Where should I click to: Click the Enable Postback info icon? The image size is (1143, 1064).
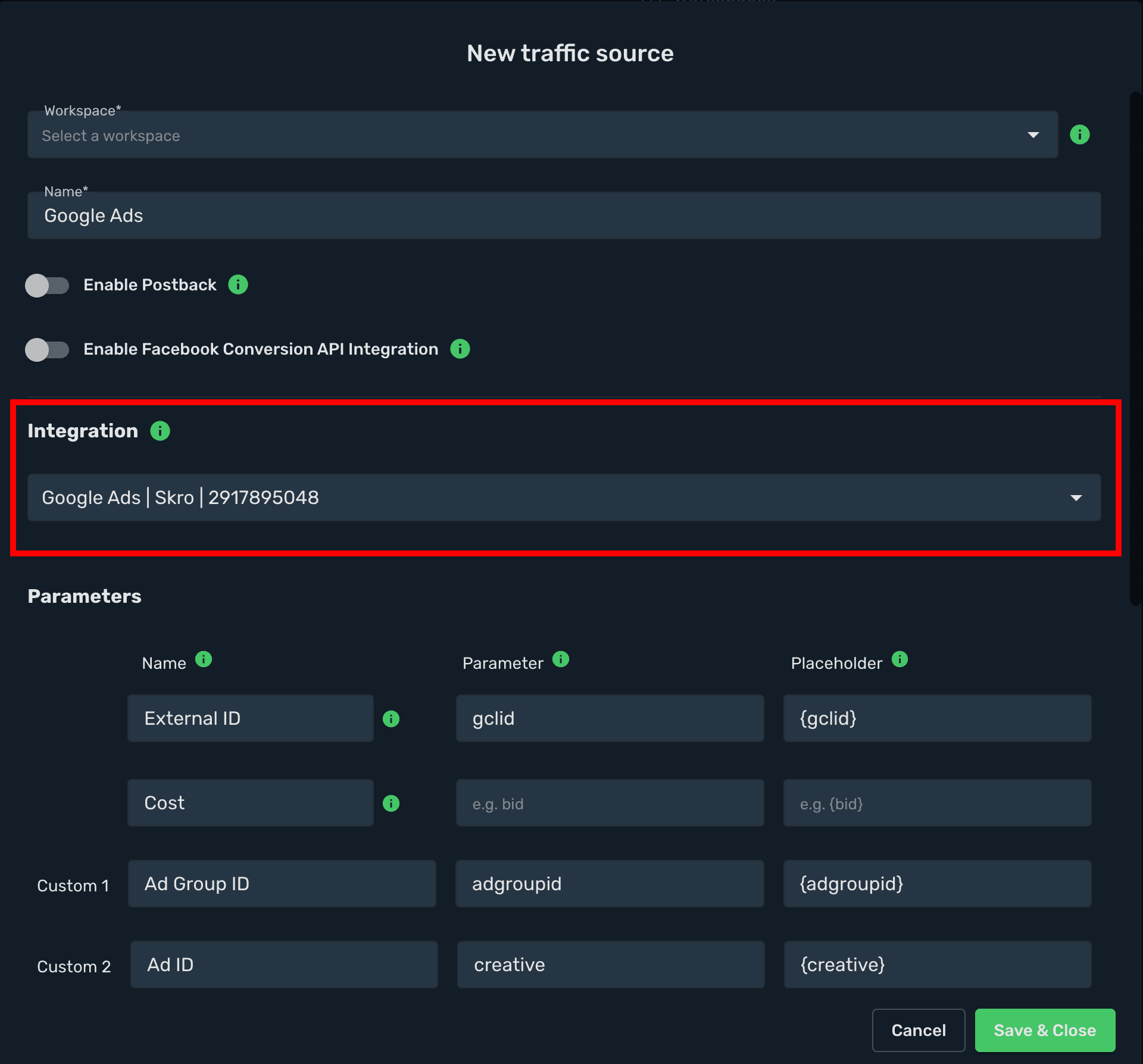pos(238,284)
